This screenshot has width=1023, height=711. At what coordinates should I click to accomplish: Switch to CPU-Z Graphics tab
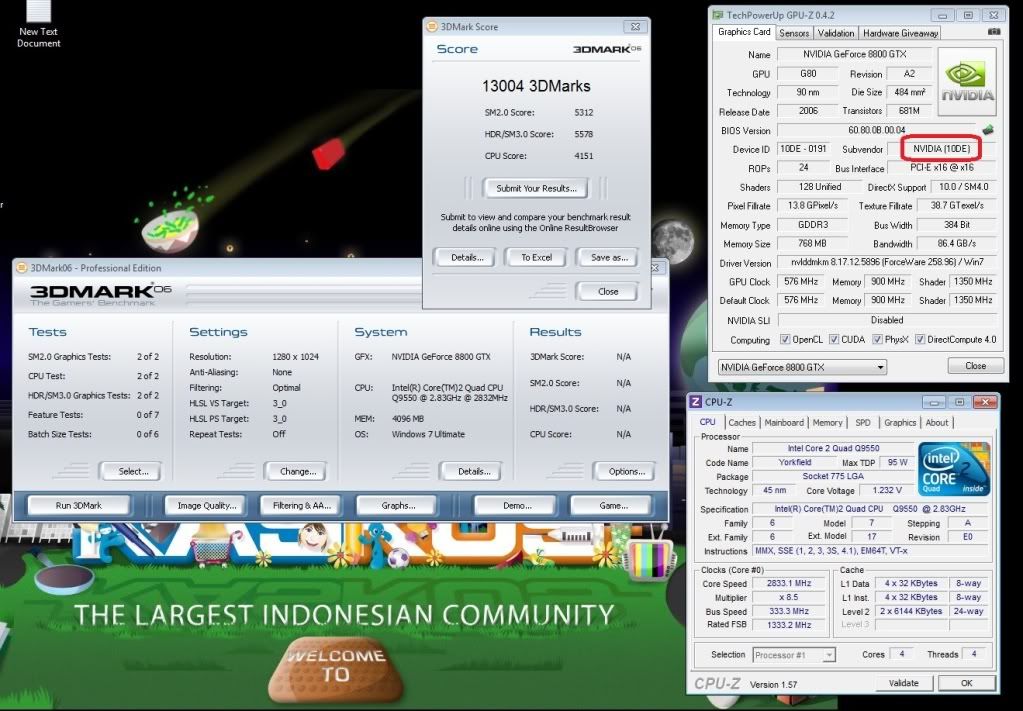pos(900,423)
